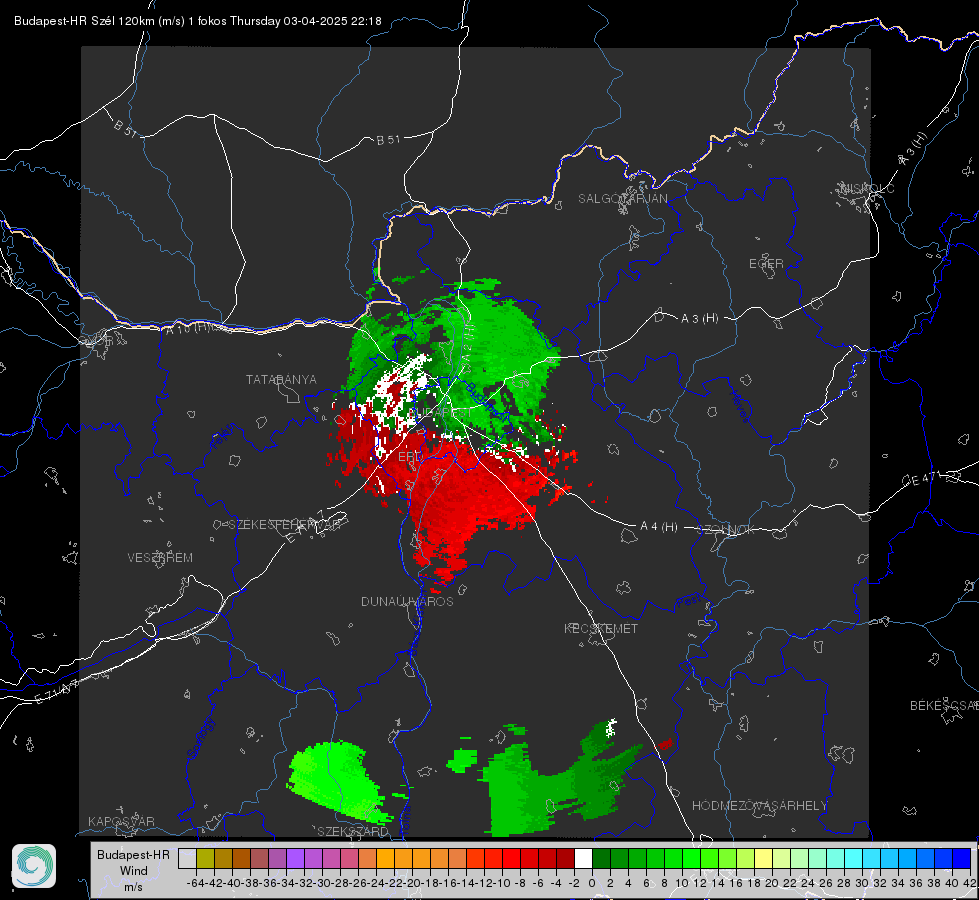Select the white swatch in the wind legend
This screenshot has width=979, height=900.
[x=583, y=858]
